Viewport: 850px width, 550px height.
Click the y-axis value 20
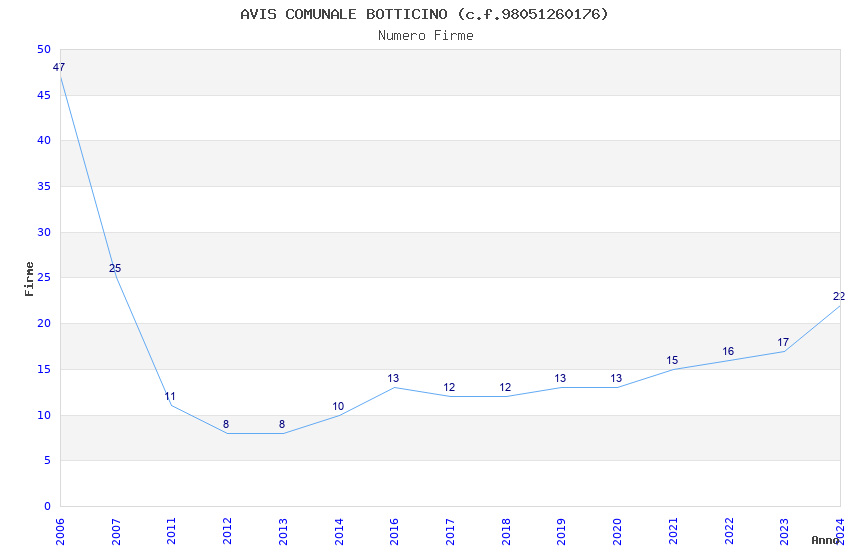tap(44, 323)
